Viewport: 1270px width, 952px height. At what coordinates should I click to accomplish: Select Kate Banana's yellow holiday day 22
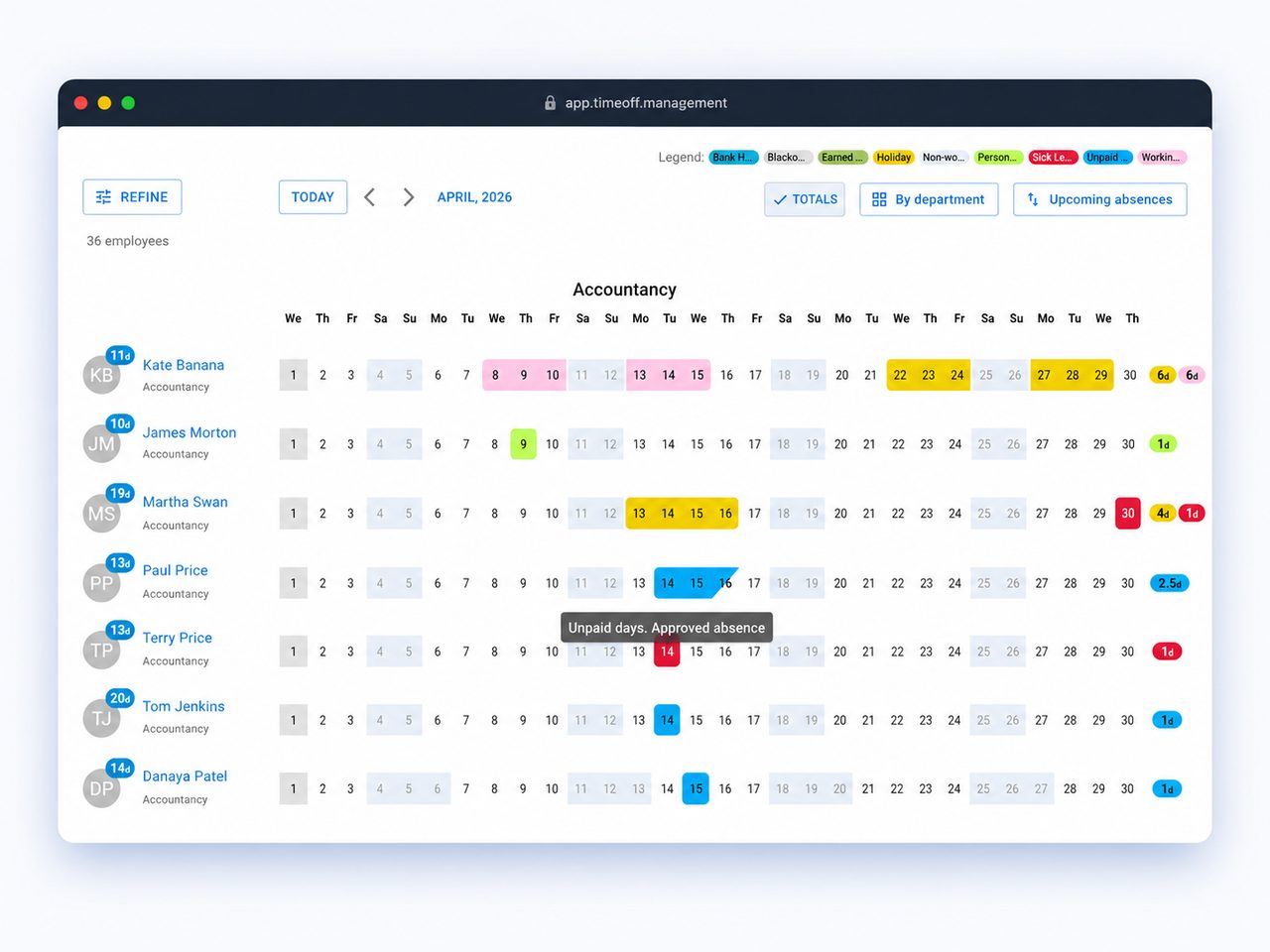coord(900,375)
